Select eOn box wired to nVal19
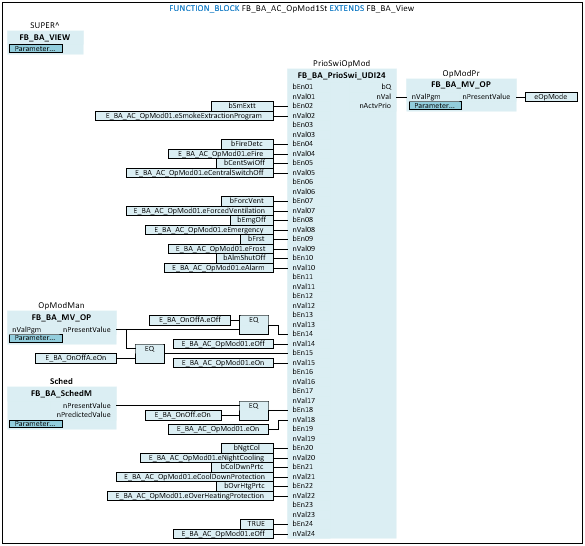The width and height of the screenshot is (585, 546). pos(218,429)
